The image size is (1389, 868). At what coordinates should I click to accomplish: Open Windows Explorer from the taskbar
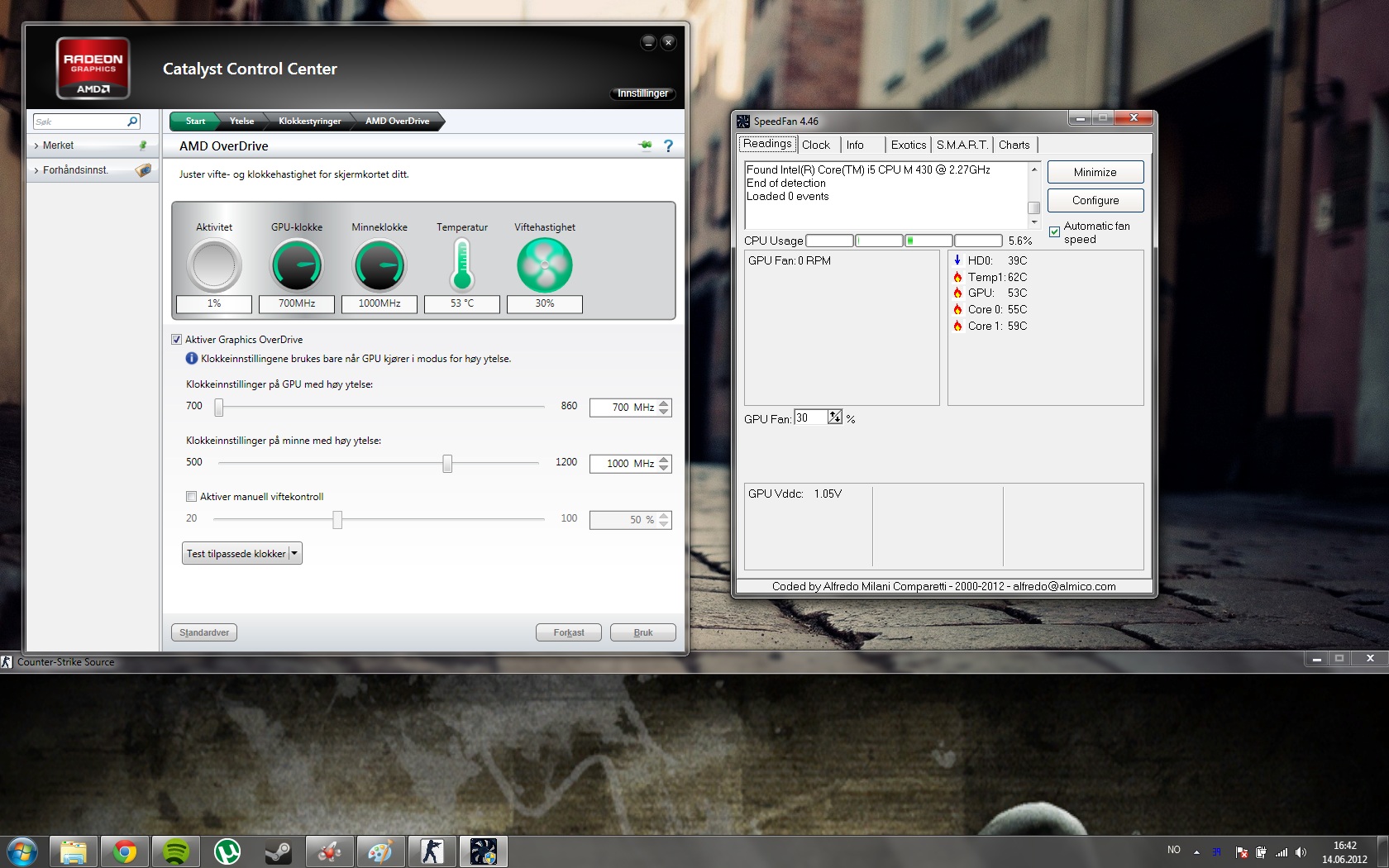74,851
